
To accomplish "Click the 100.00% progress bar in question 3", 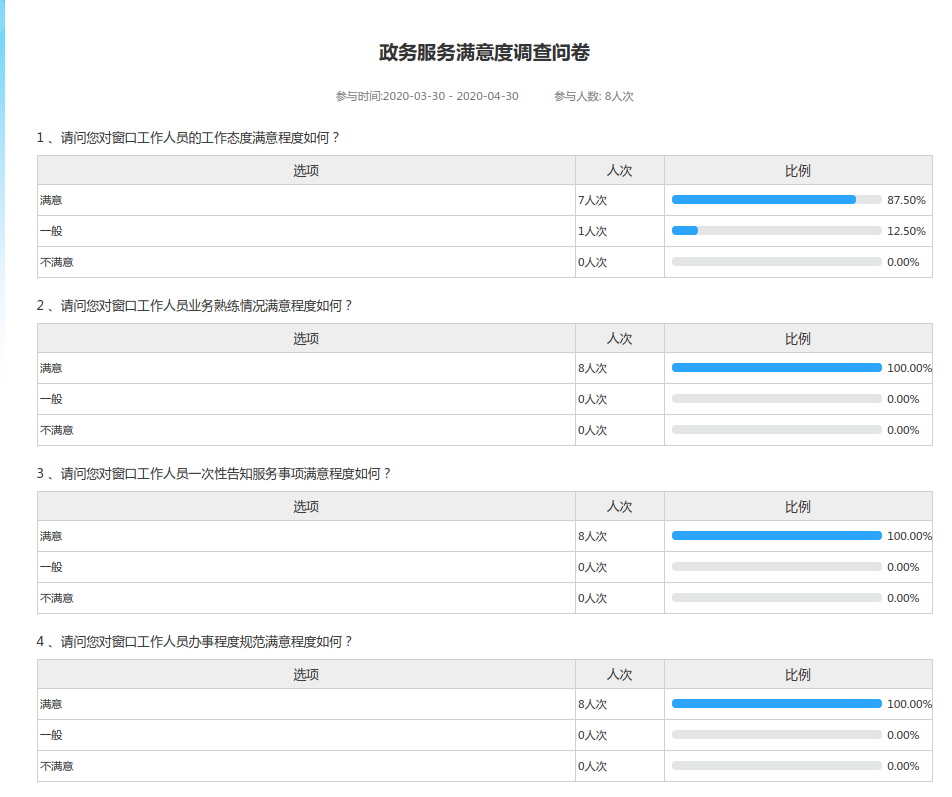I will pyautogui.click(x=776, y=536).
